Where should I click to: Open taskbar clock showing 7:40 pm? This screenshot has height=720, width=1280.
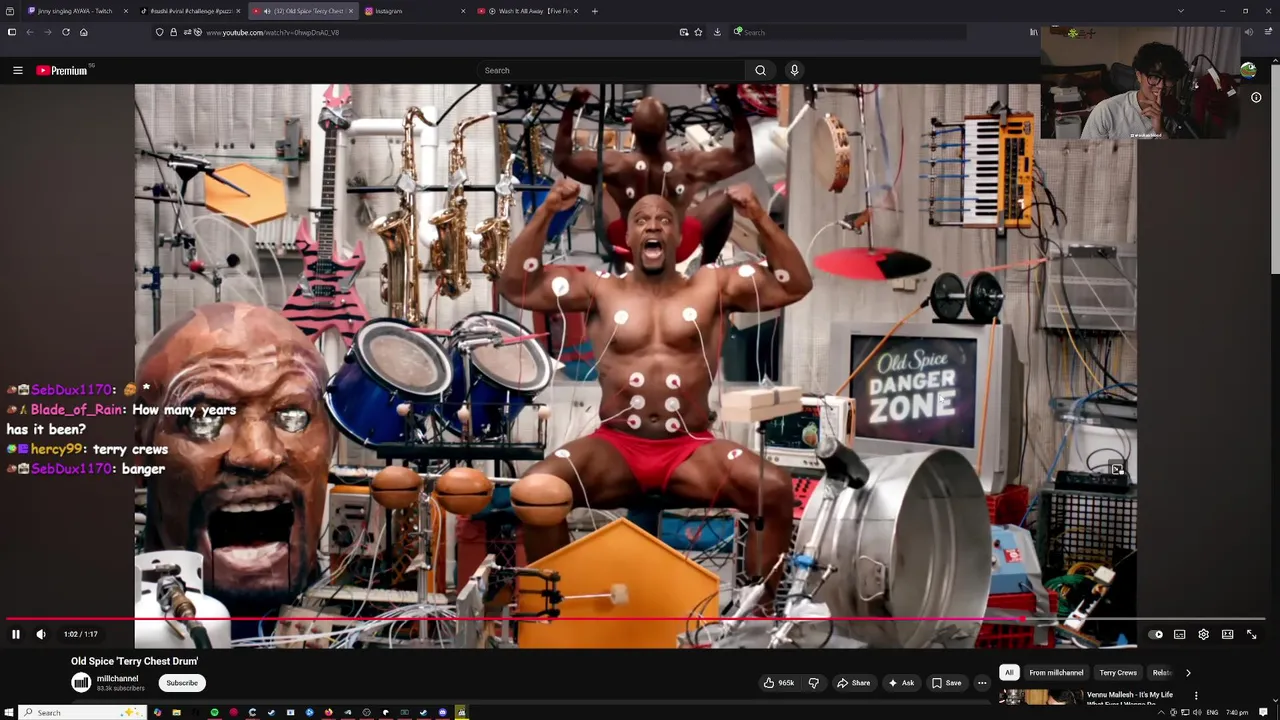point(1237,713)
